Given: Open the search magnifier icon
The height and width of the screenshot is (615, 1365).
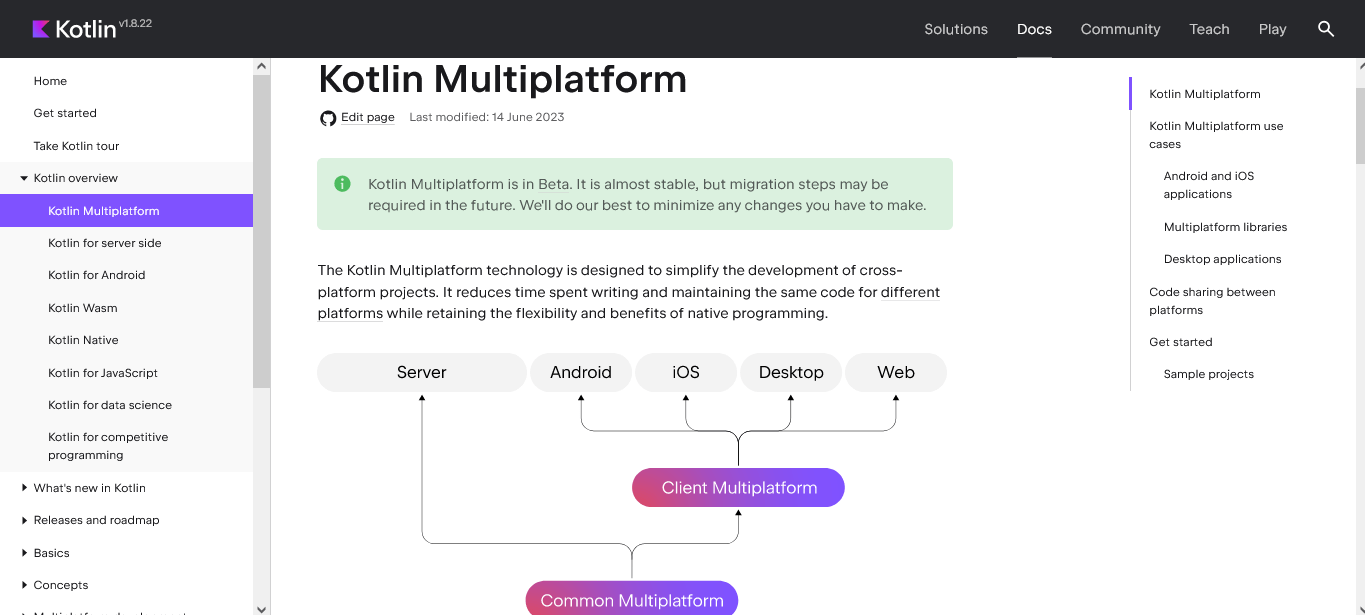Looking at the screenshot, I should [x=1326, y=29].
